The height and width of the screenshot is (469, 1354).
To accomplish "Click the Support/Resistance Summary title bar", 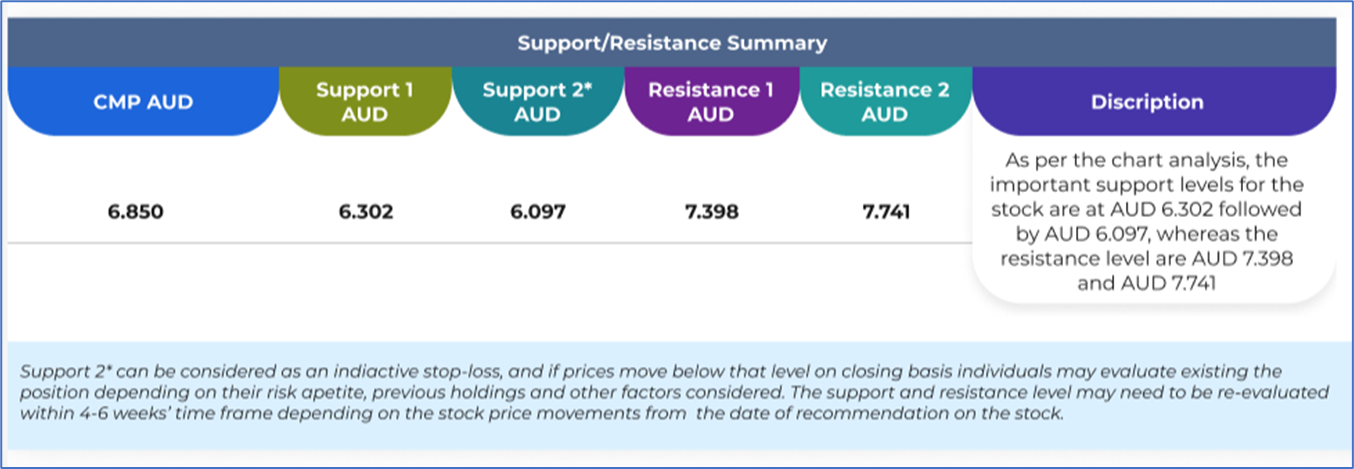I will pyautogui.click(x=672, y=43).
